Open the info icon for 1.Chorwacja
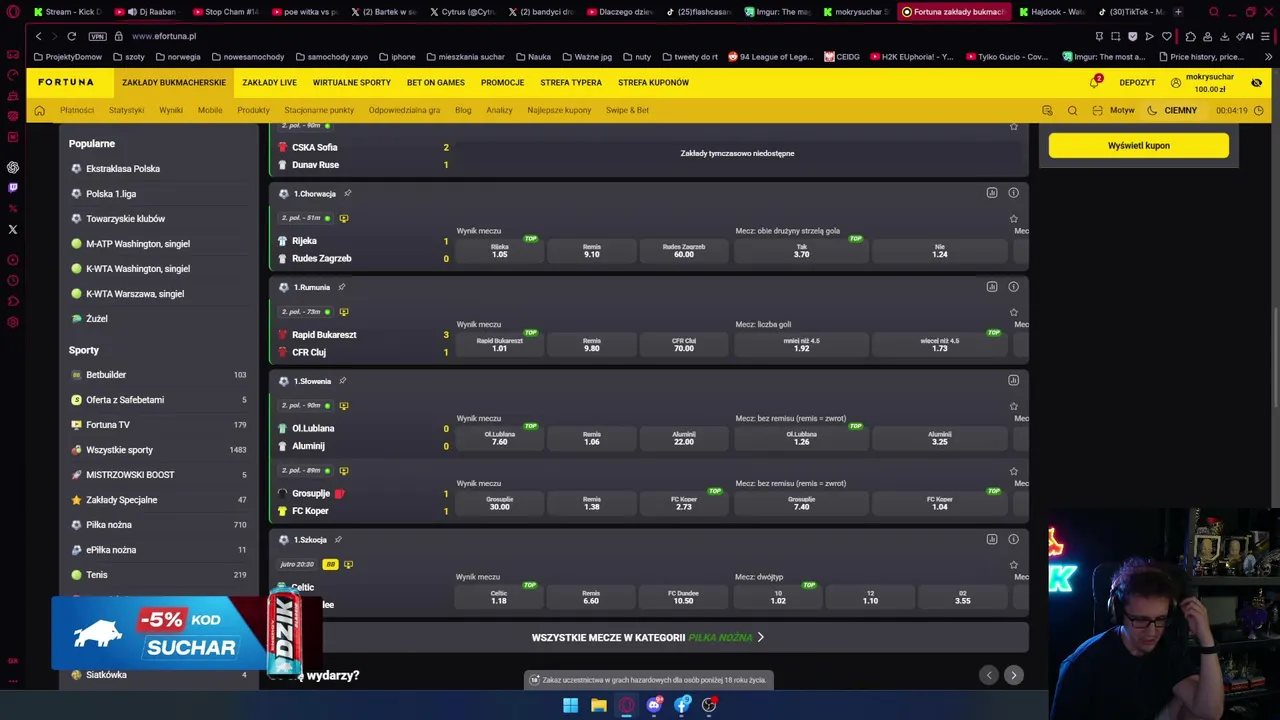Viewport: 1280px width, 720px height. tap(1013, 193)
